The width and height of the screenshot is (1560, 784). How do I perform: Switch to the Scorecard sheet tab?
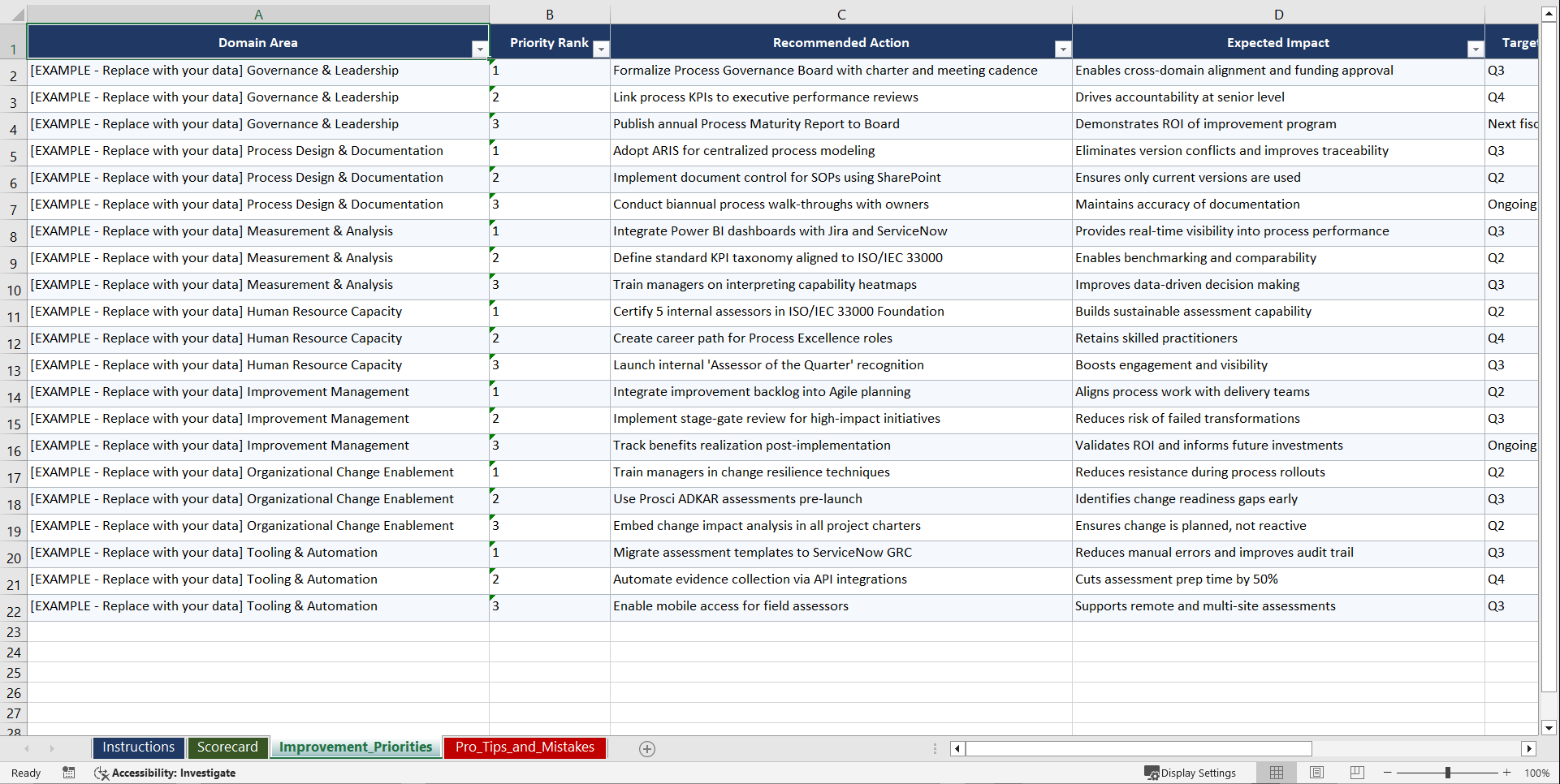point(227,747)
